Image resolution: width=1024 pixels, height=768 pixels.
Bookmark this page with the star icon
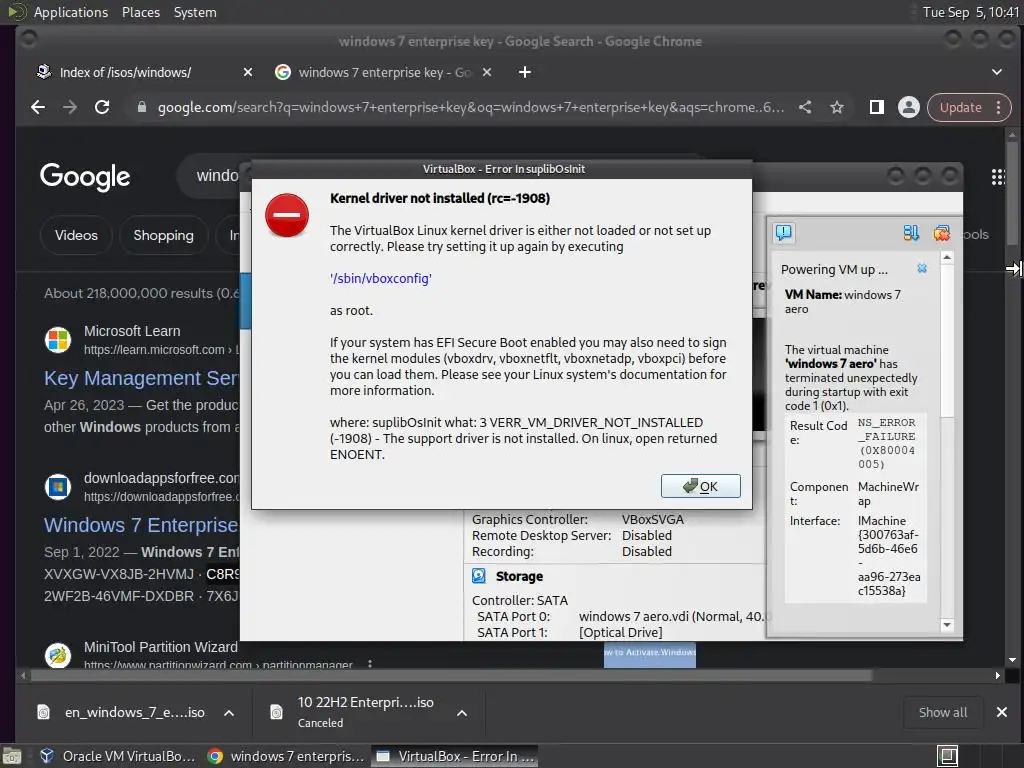click(837, 107)
